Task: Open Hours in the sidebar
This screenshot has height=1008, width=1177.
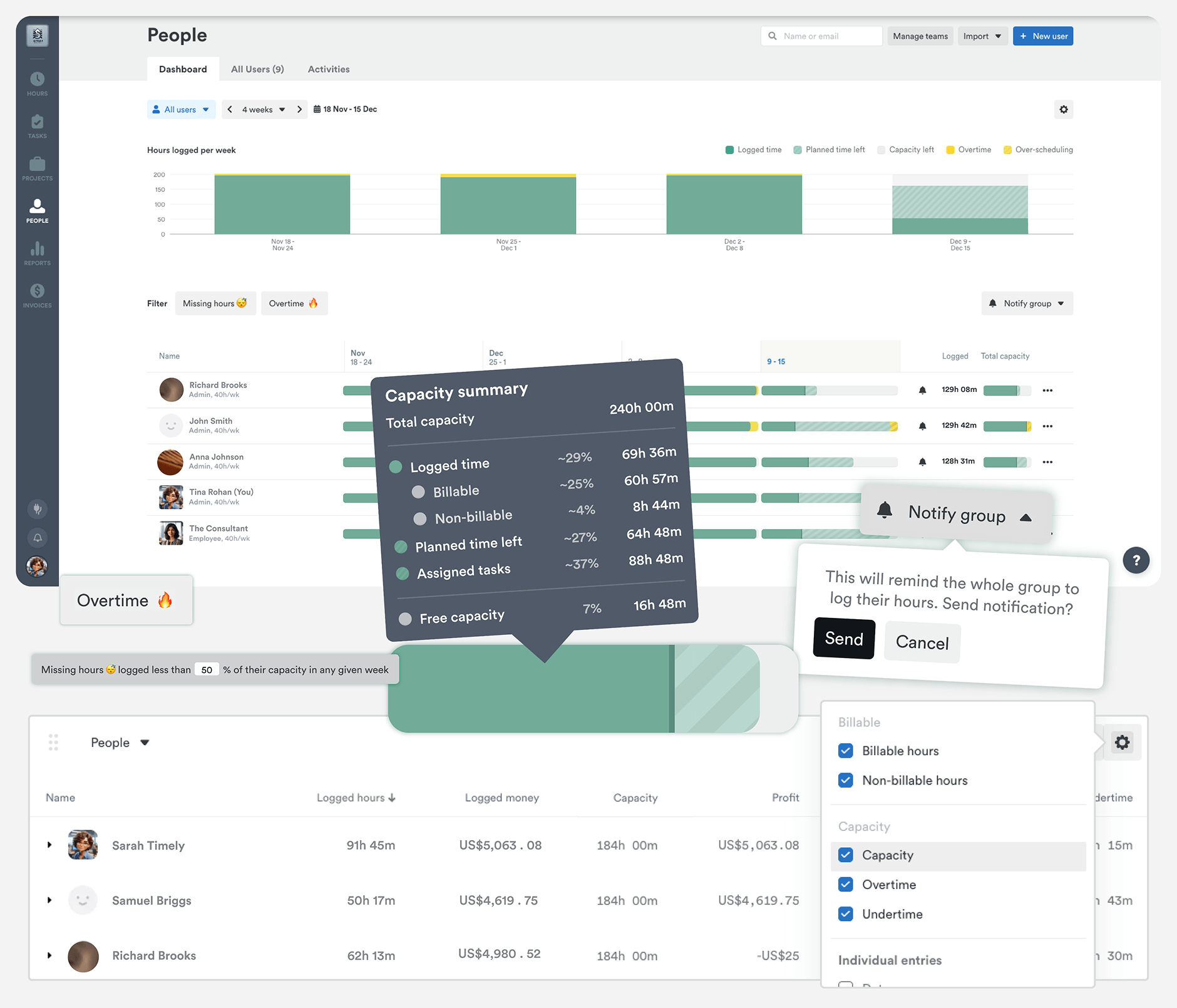Action: [x=37, y=83]
